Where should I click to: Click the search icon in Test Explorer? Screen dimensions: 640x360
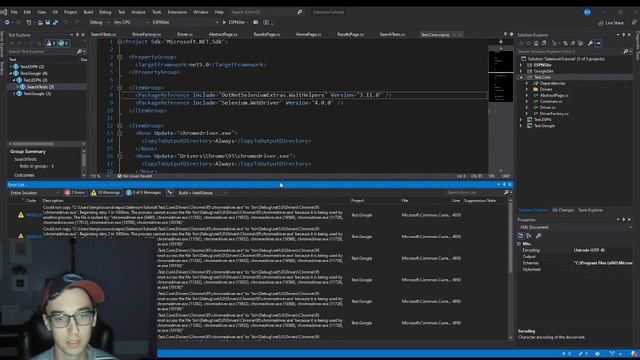point(79,52)
